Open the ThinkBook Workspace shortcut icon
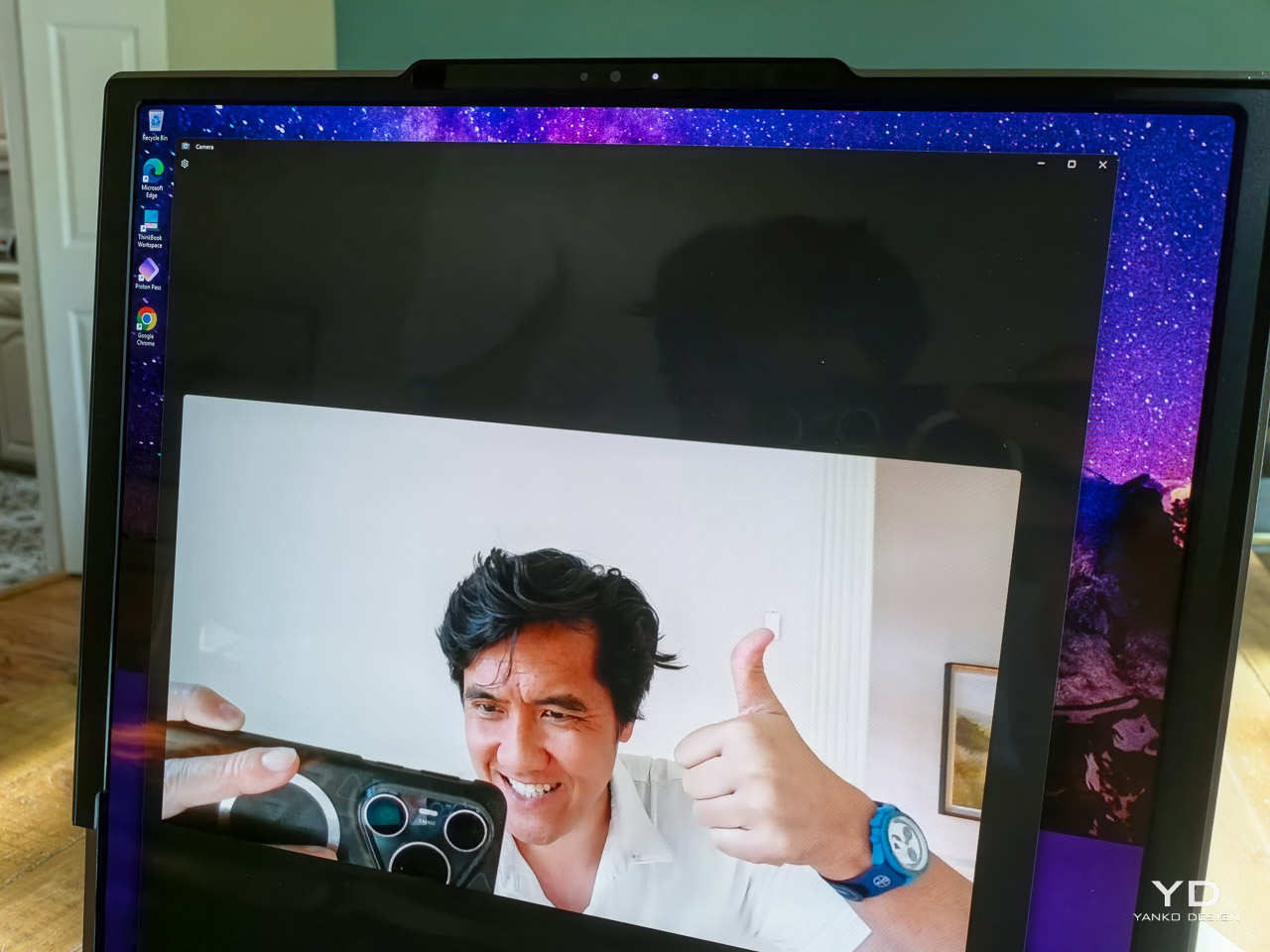The image size is (1270, 952). [150, 219]
